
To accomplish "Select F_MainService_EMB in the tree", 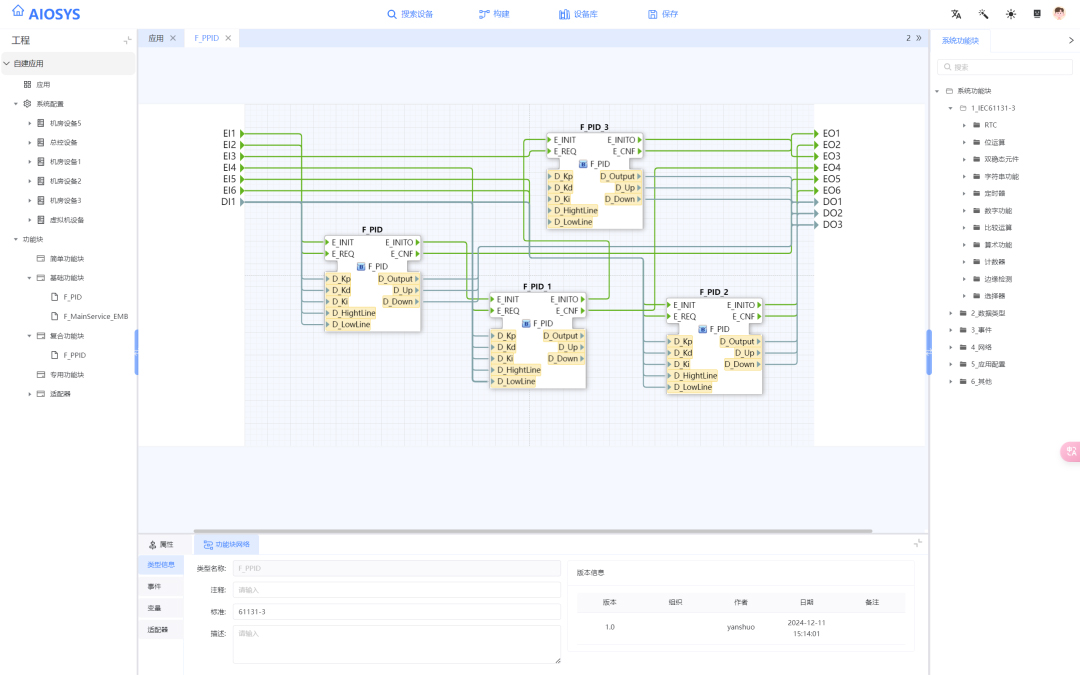I will pyautogui.click(x=96, y=317).
